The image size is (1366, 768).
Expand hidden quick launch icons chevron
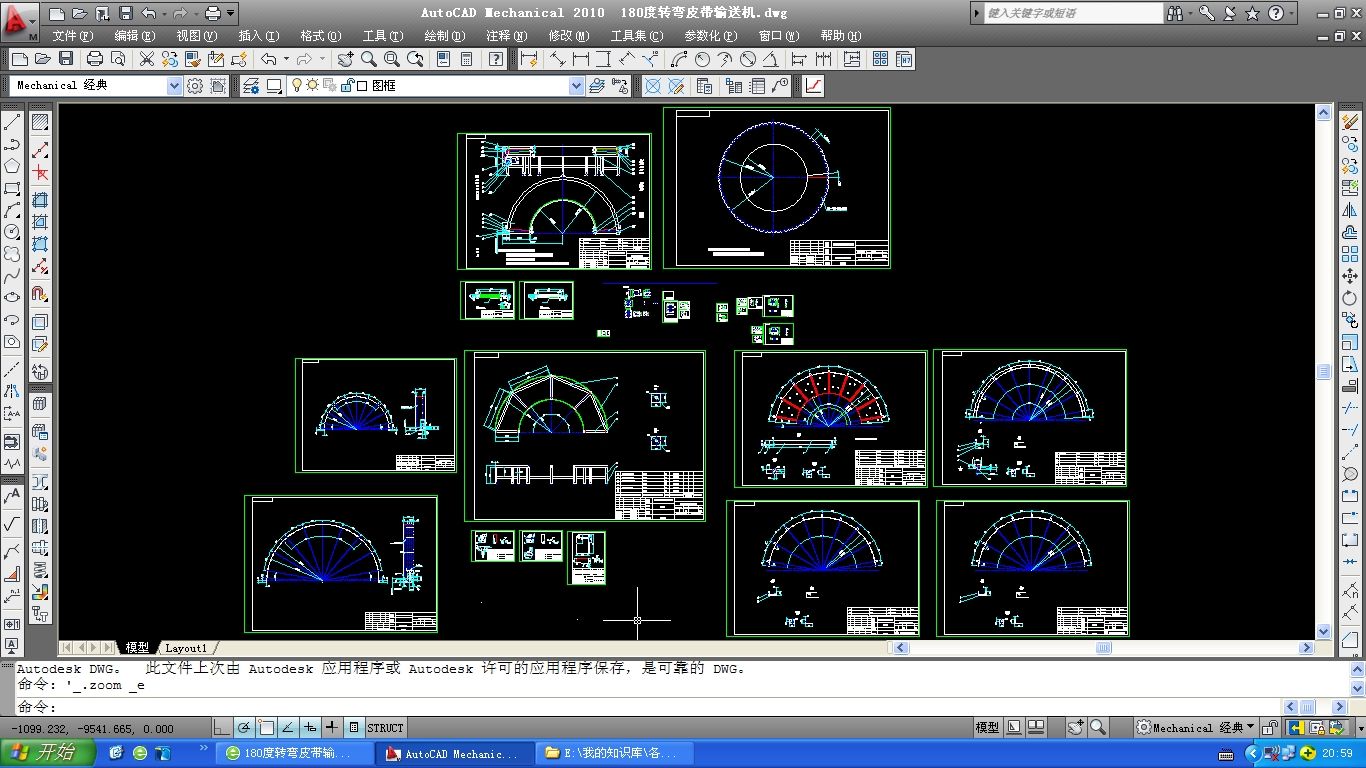[204, 748]
